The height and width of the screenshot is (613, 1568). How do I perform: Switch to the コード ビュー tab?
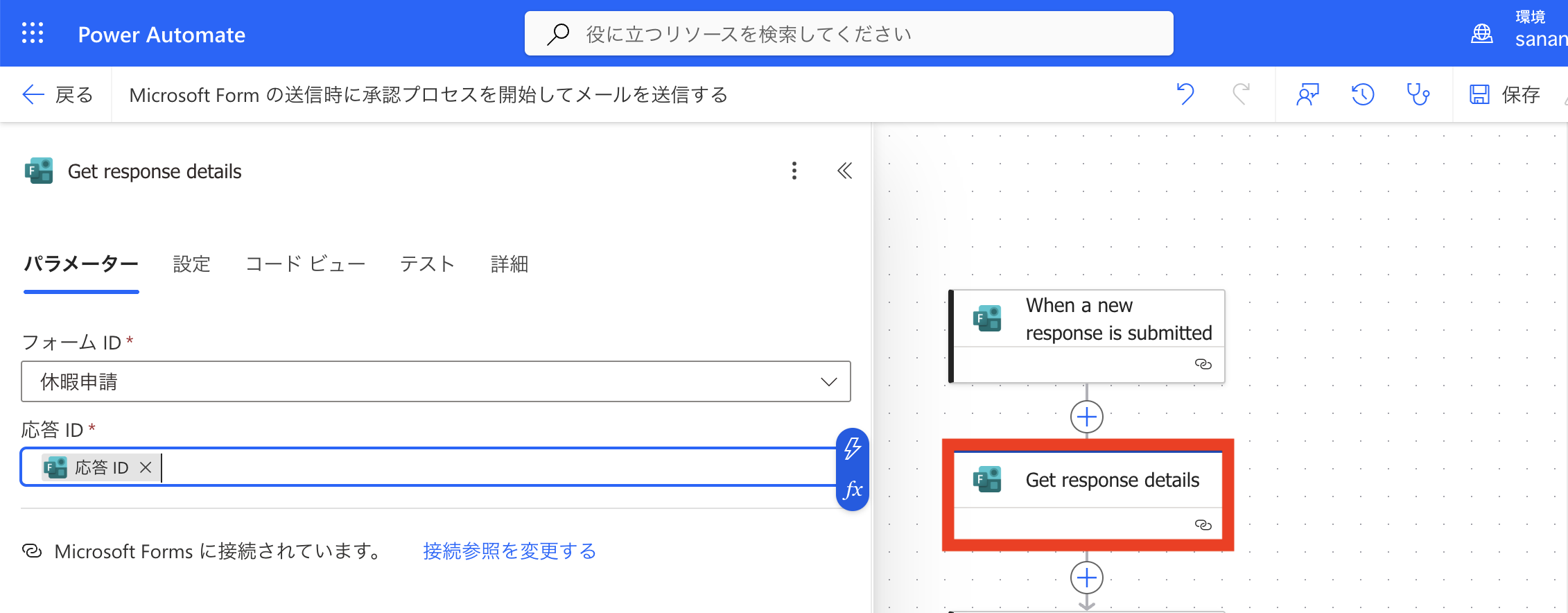click(306, 264)
